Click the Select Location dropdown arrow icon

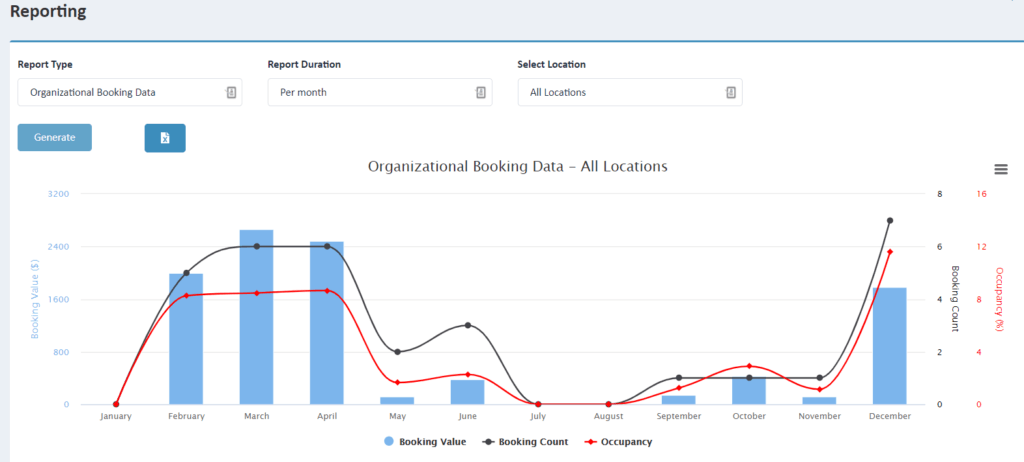(x=731, y=92)
